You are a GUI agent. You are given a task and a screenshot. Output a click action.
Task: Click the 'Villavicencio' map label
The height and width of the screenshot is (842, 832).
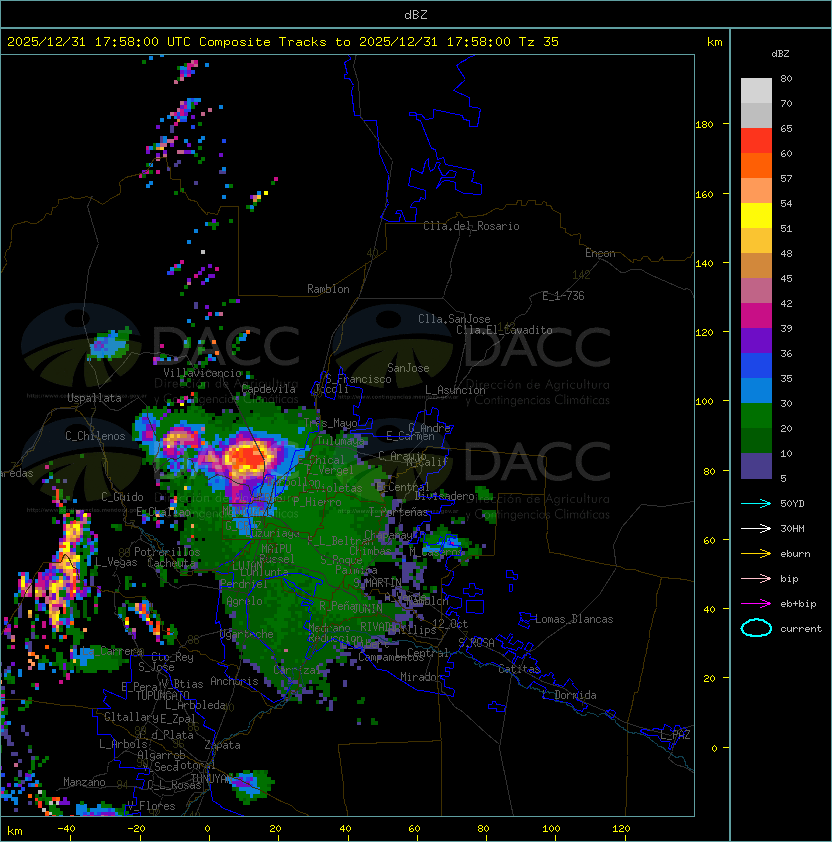click(x=202, y=373)
